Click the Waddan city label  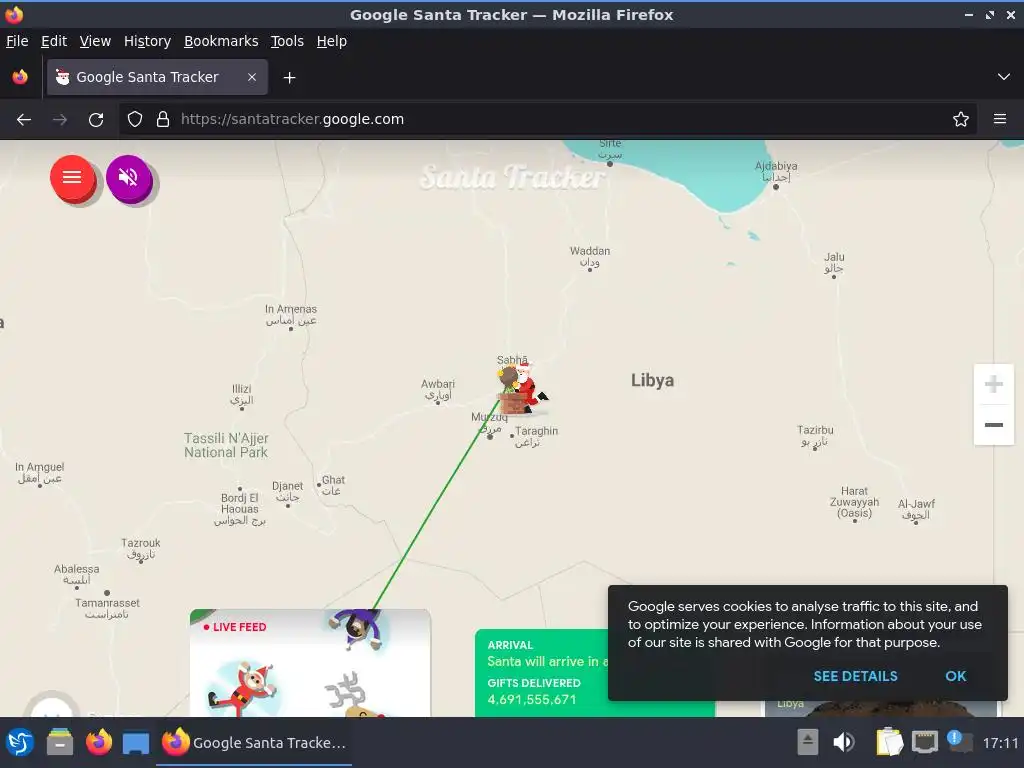click(590, 256)
